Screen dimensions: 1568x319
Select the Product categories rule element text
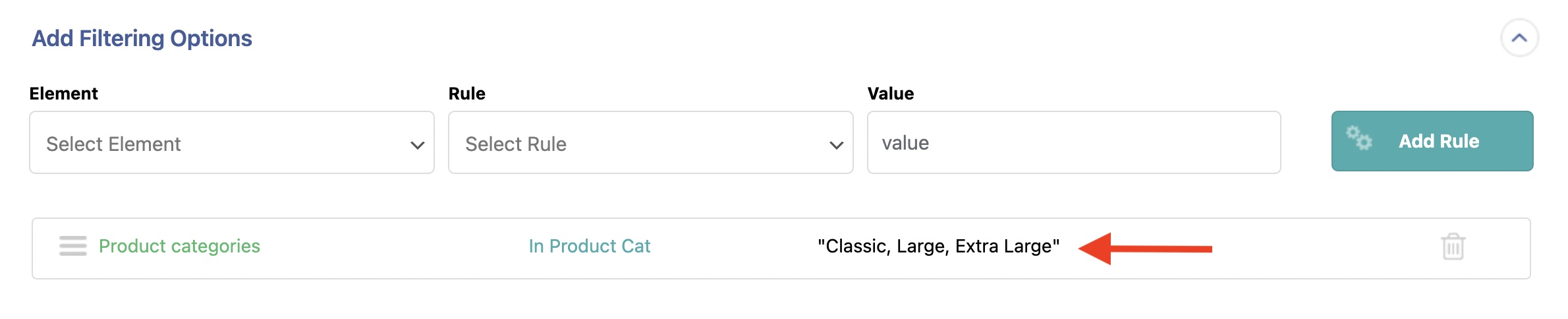[179, 246]
